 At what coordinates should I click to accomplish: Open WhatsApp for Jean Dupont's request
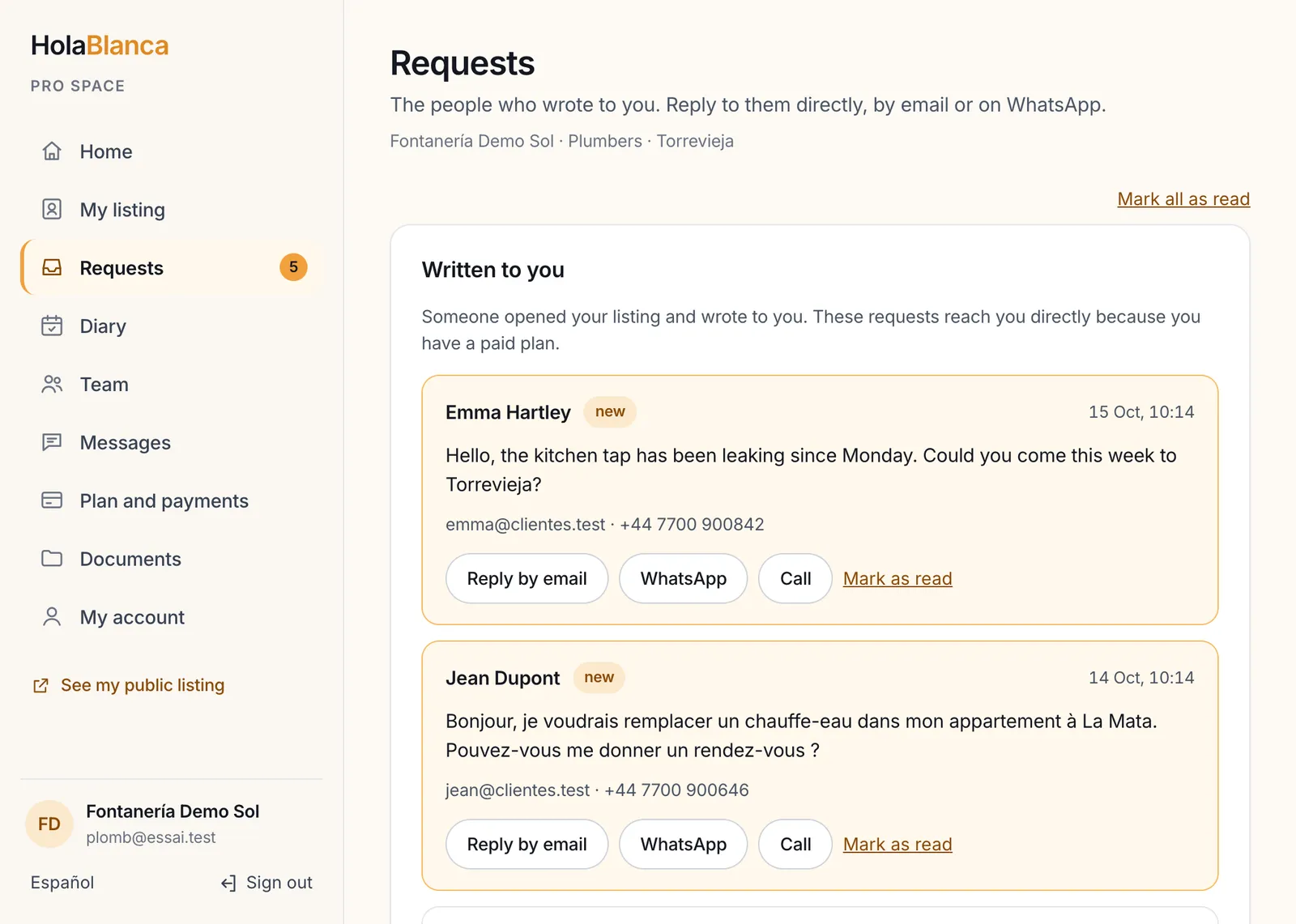pyautogui.click(x=683, y=844)
